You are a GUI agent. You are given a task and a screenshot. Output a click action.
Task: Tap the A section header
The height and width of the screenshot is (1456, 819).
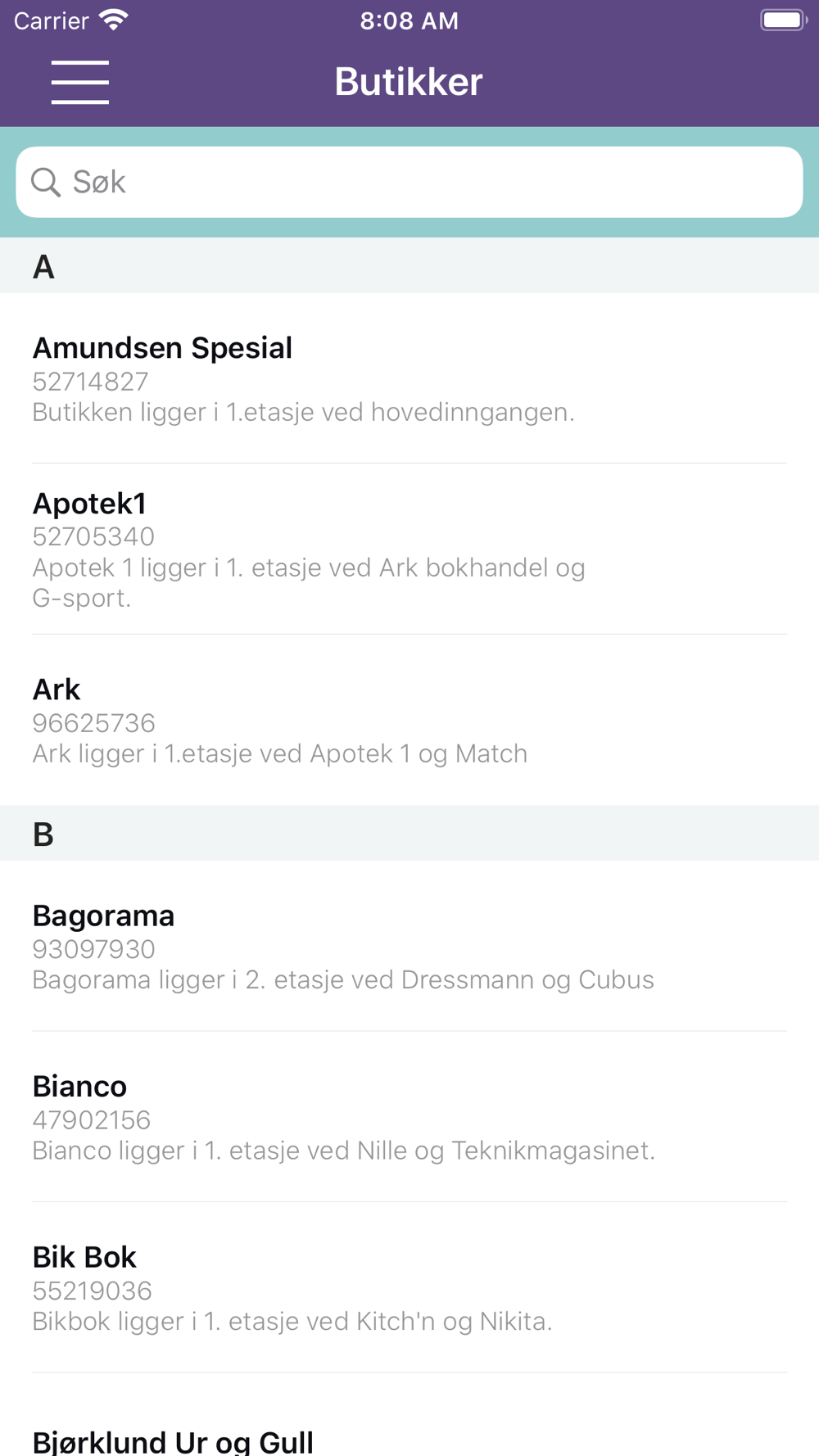pyautogui.click(x=409, y=265)
